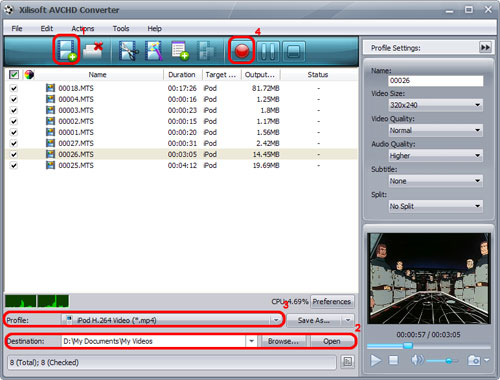
Task: Click the Name field containing 00026
Action: click(436, 80)
